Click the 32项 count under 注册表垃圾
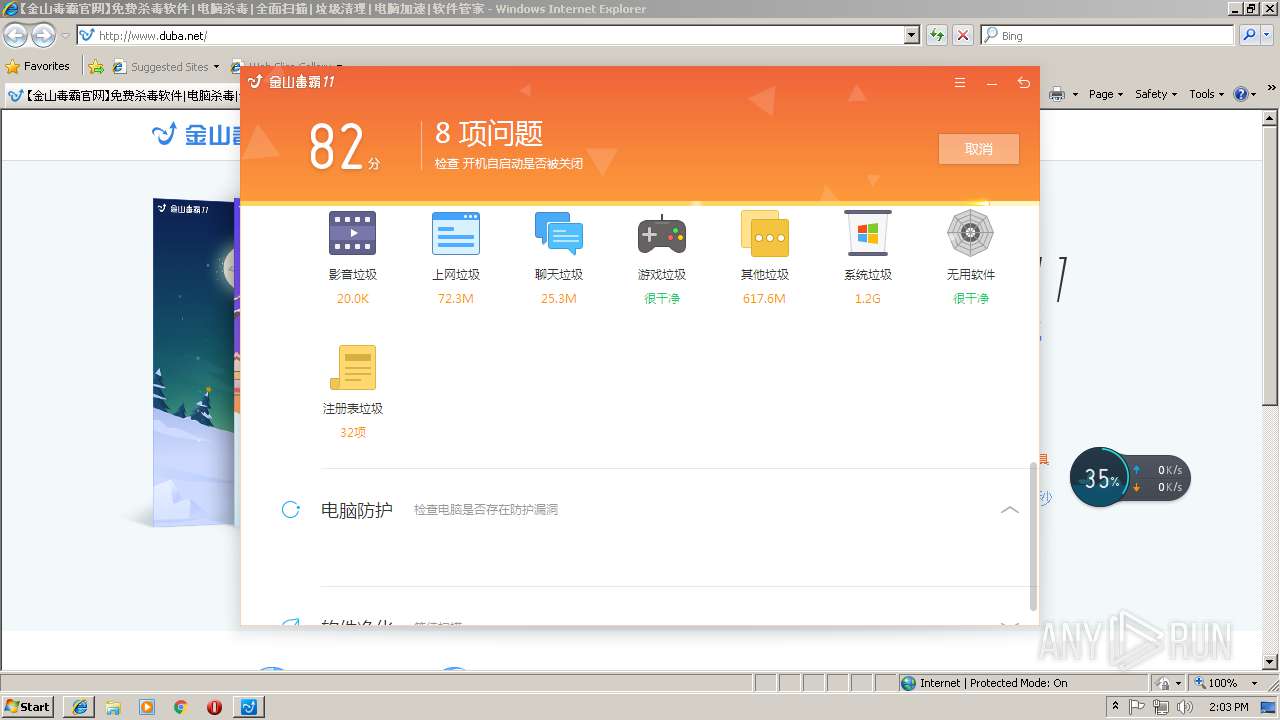 (x=352, y=433)
